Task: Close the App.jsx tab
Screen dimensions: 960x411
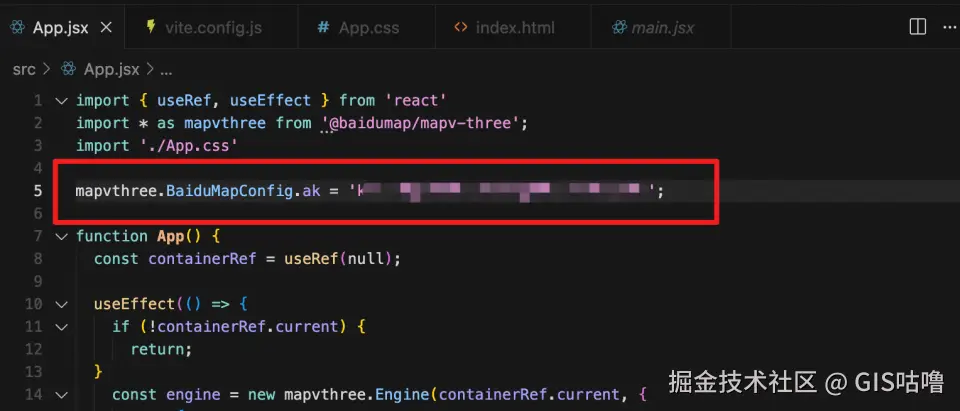Action: [x=106, y=28]
